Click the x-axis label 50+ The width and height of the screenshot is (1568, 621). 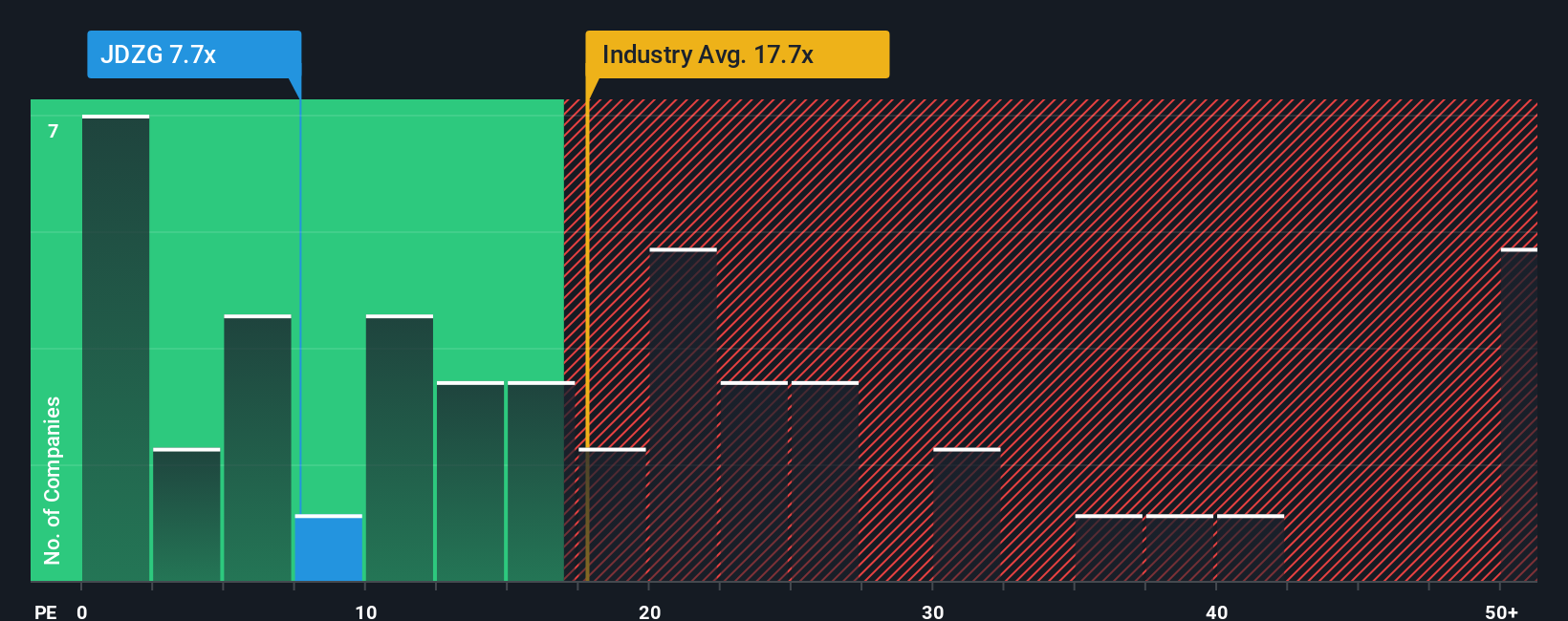pos(1501,611)
